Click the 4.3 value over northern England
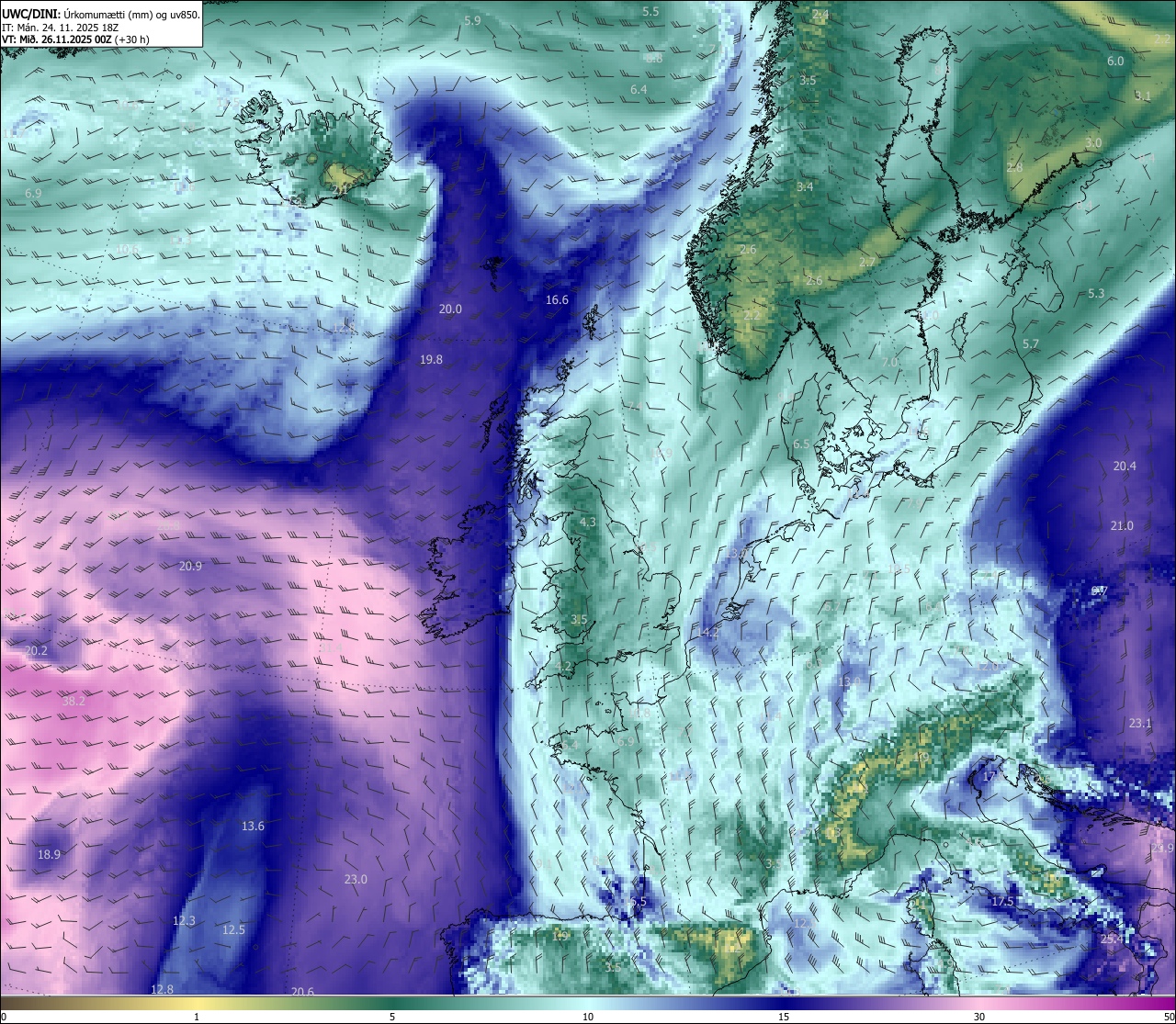 [587, 523]
